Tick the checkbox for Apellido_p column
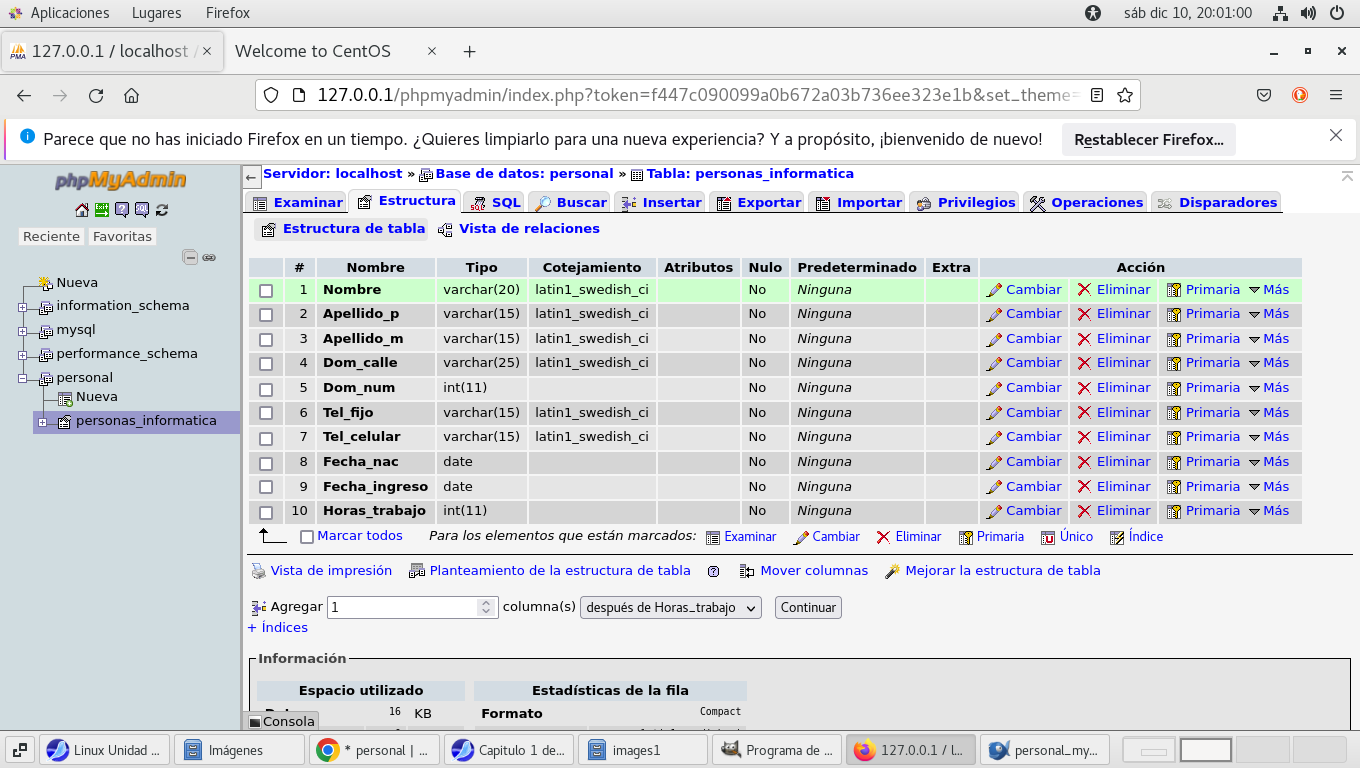Screen dimensions: 1360x768 266,315
